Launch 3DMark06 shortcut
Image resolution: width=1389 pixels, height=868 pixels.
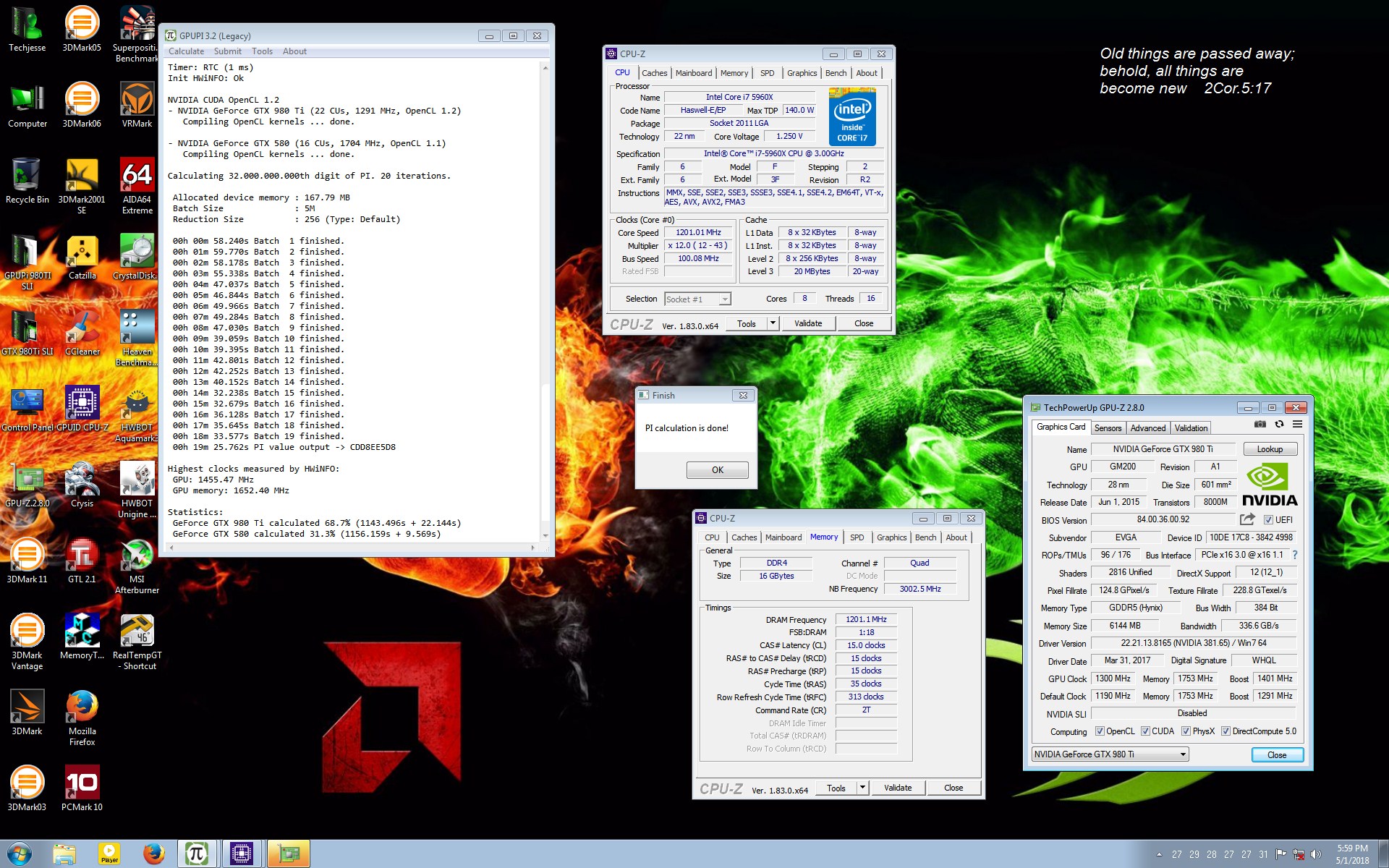tap(82, 105)
